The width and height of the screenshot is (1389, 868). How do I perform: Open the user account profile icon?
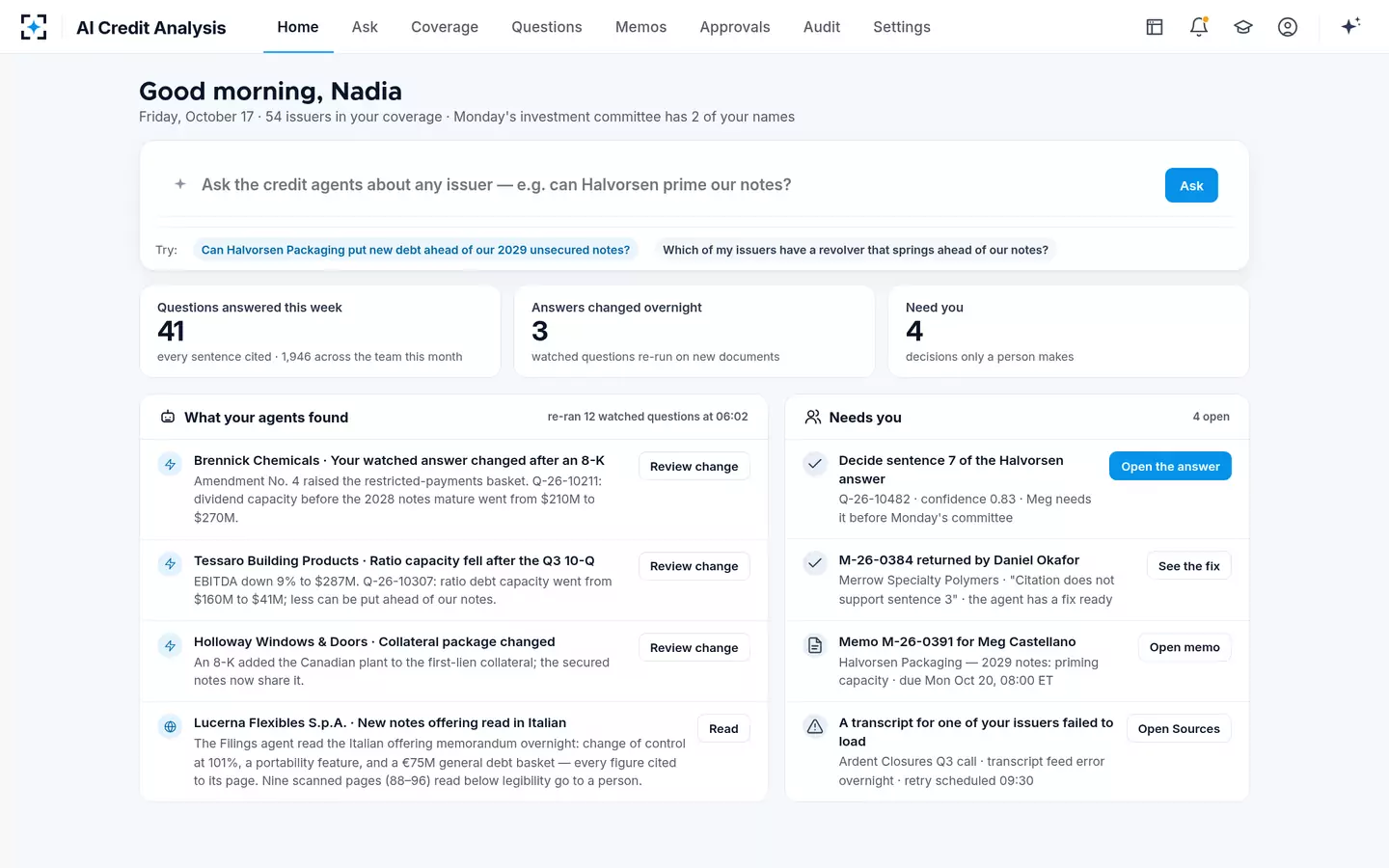[1288, 27]
